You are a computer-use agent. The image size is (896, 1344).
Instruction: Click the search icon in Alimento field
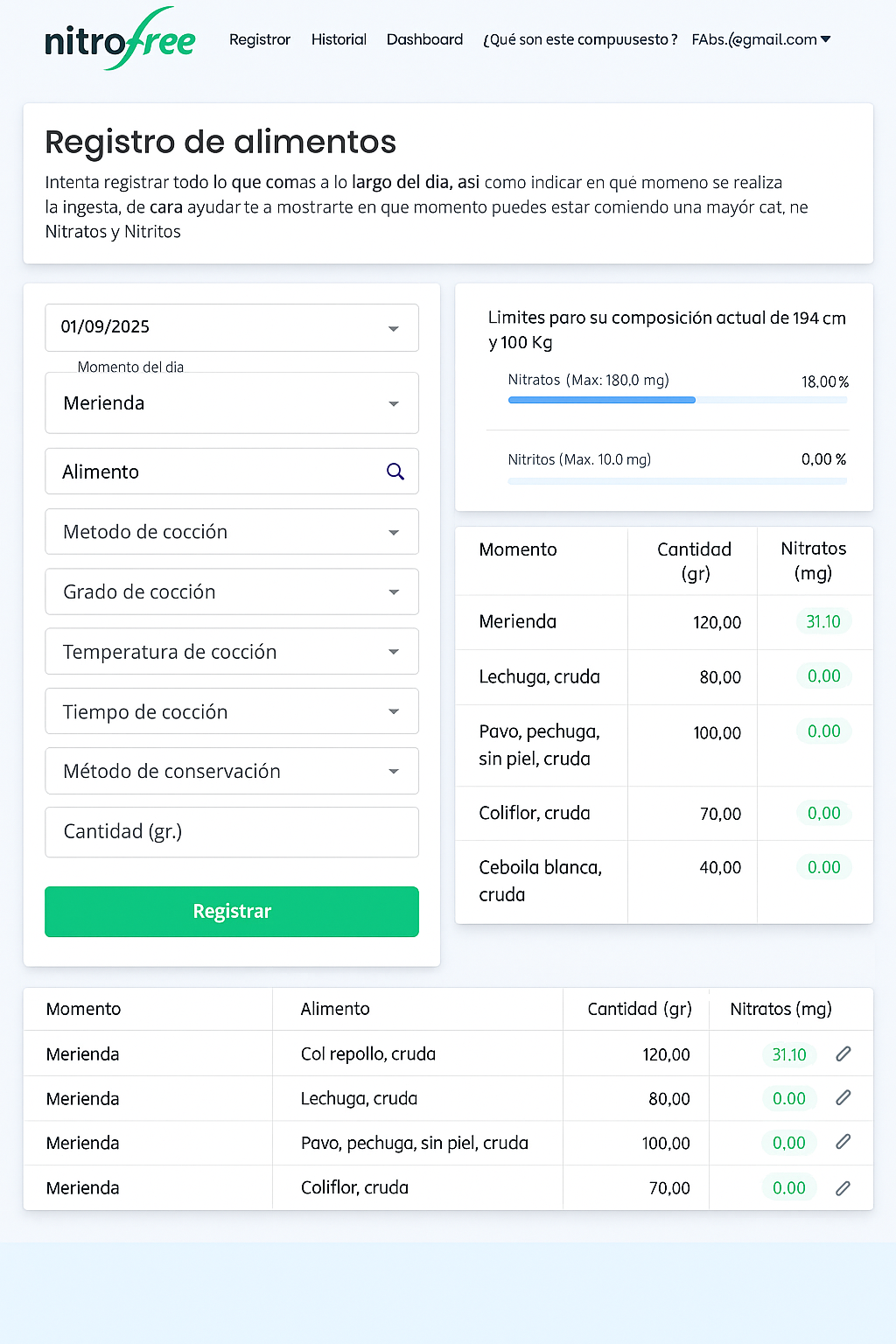[x=395, y=472]
